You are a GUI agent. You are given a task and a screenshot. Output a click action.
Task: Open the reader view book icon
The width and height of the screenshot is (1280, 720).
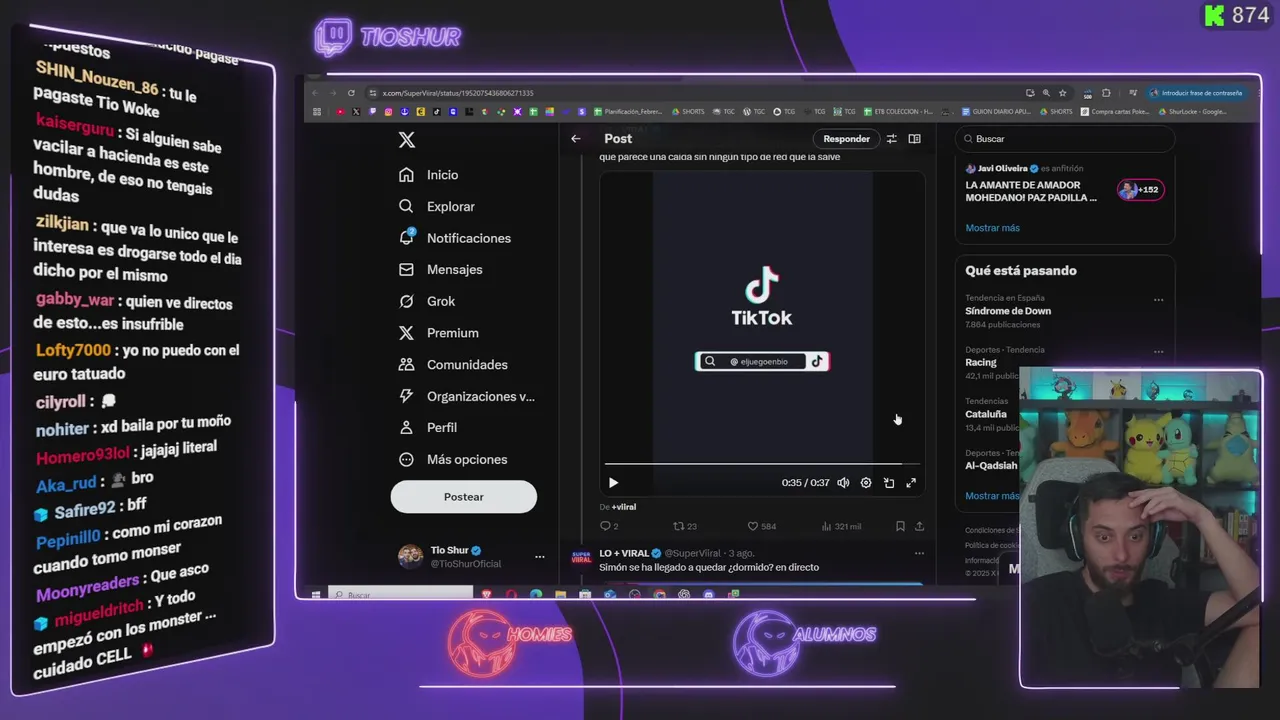[914, 139]
